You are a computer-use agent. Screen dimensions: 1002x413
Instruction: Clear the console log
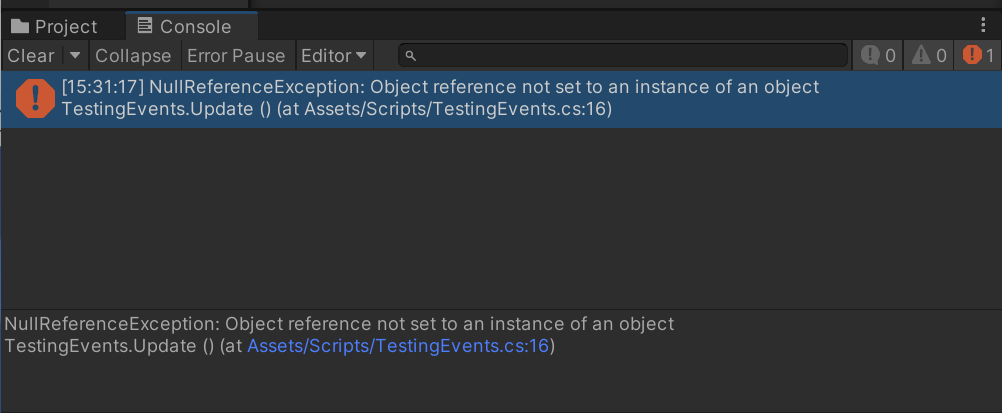tap(31, 56)
